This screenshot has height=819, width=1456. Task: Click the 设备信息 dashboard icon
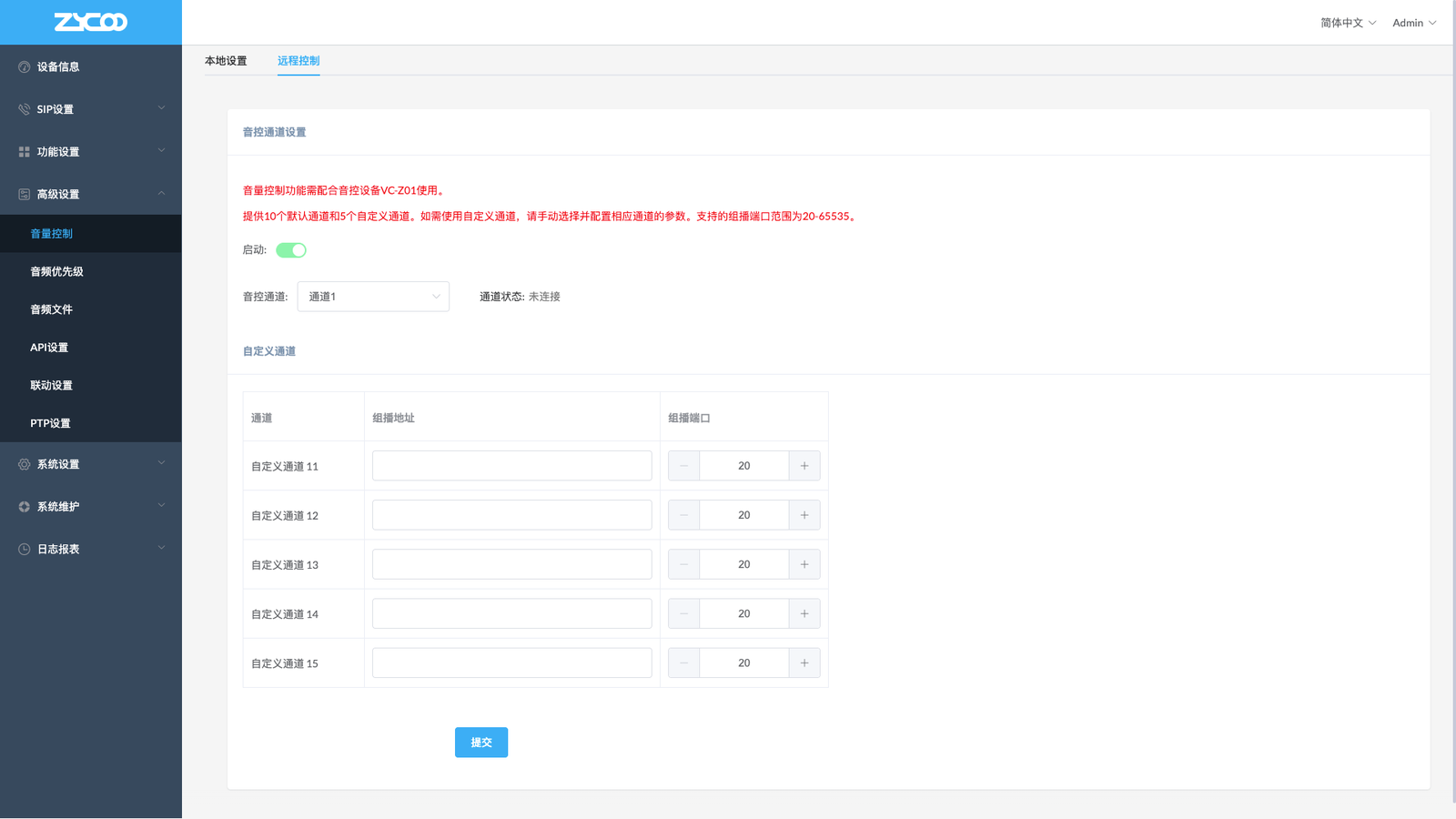point(25,66)
